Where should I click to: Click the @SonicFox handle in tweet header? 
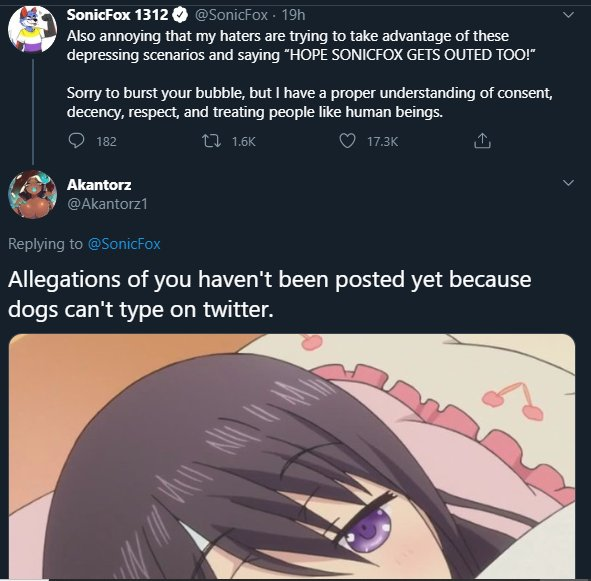point(231,15)
